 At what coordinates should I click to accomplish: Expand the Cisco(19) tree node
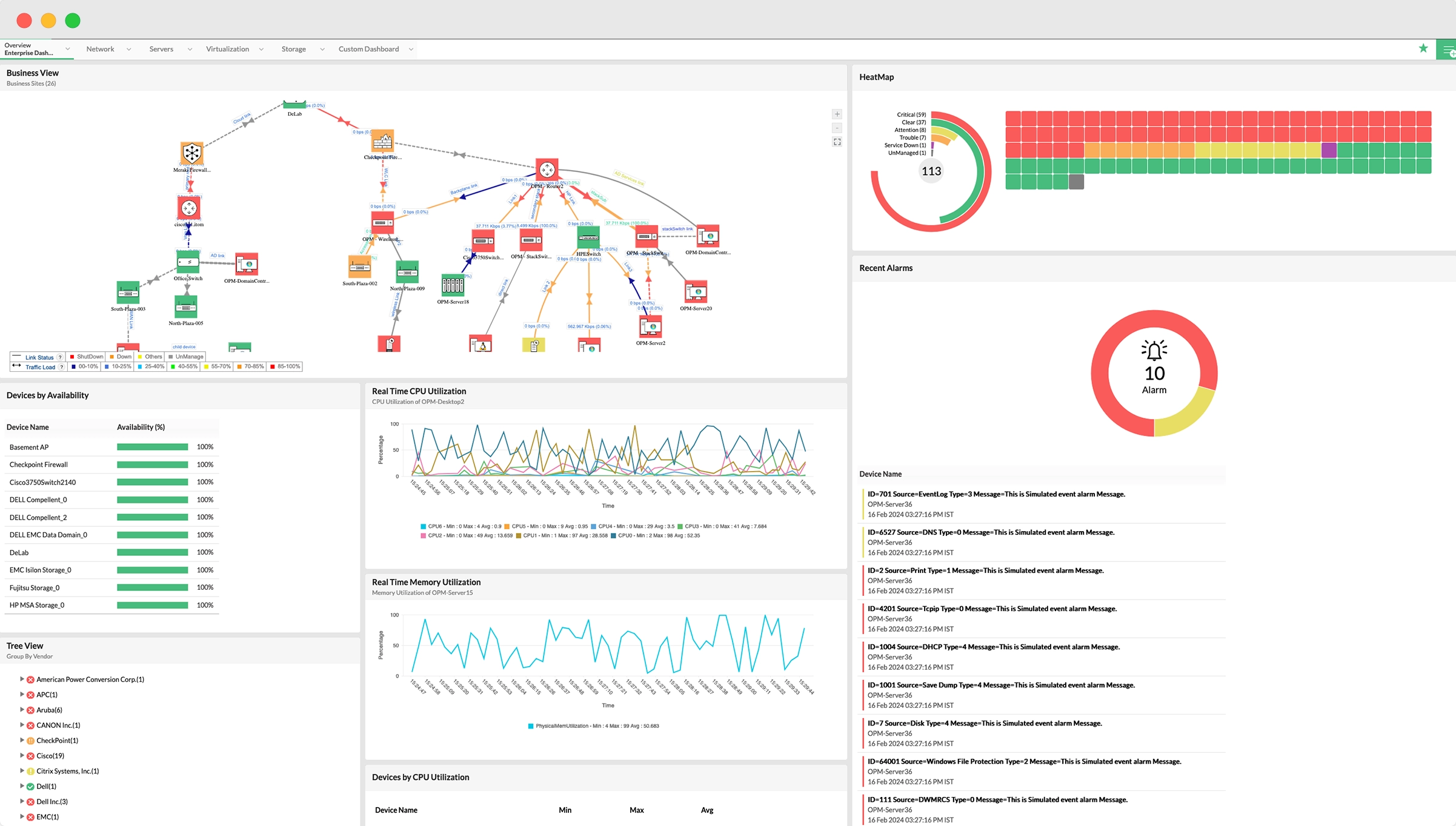click(22, 755)
